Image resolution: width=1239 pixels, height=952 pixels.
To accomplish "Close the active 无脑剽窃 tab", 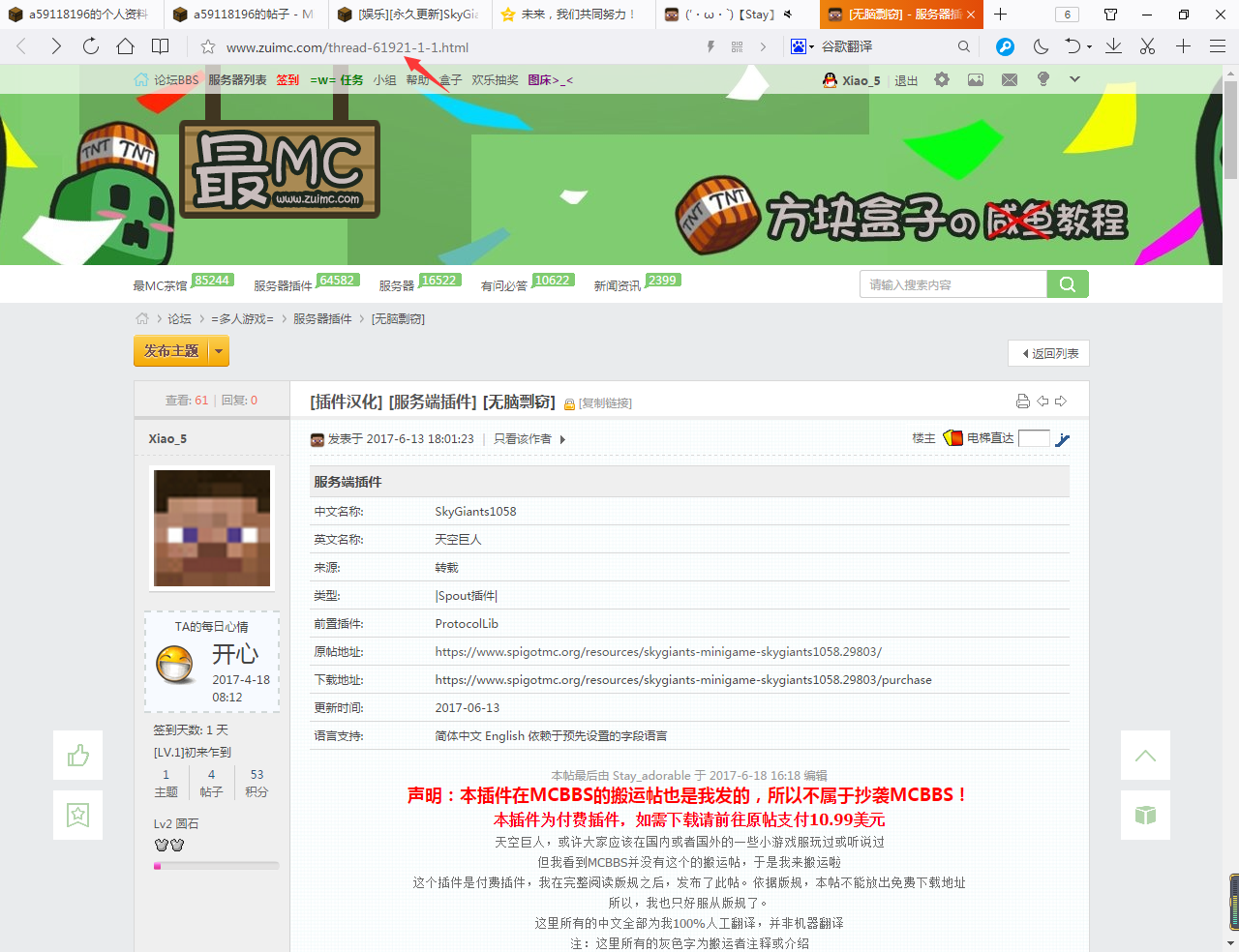I will (x=971, y=15).
